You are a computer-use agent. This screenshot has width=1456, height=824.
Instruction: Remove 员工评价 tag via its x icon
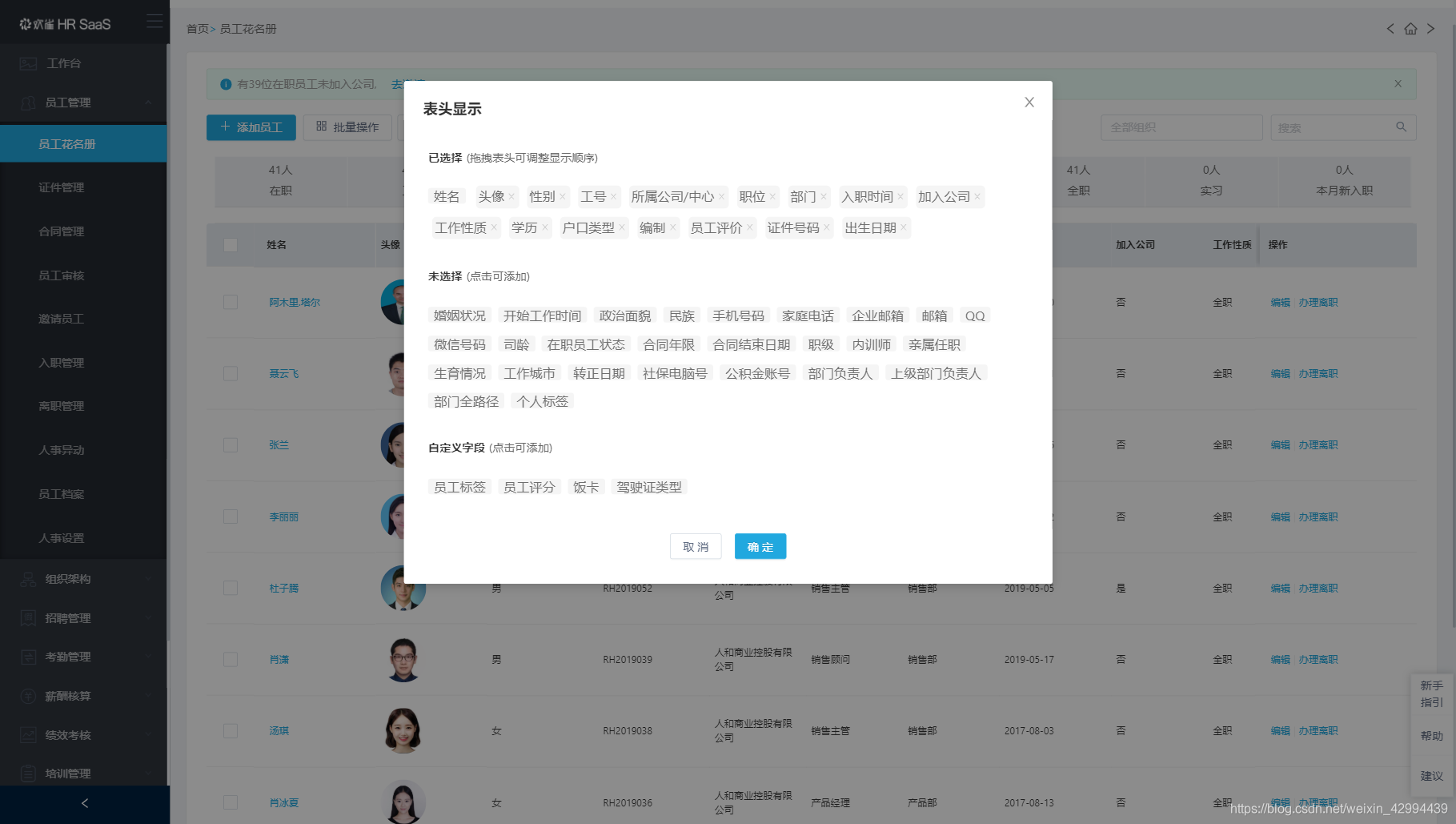[x=750, y=228]
